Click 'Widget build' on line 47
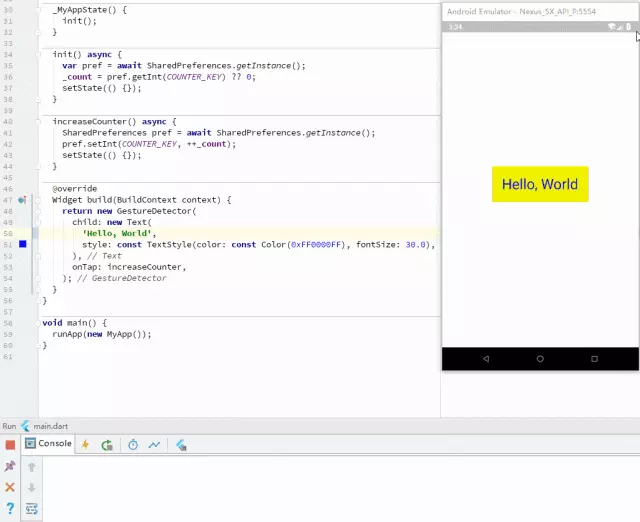 pos(82,200)
